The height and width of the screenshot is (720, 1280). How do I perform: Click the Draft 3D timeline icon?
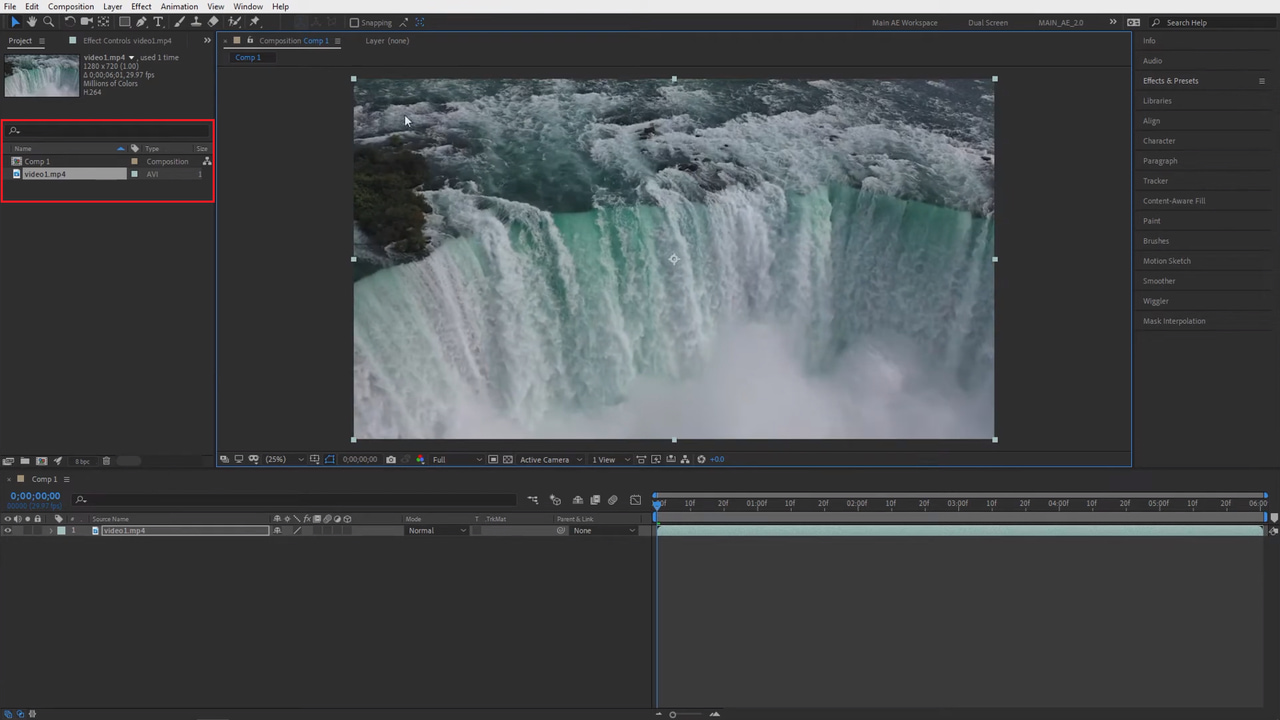pos(556,500)
